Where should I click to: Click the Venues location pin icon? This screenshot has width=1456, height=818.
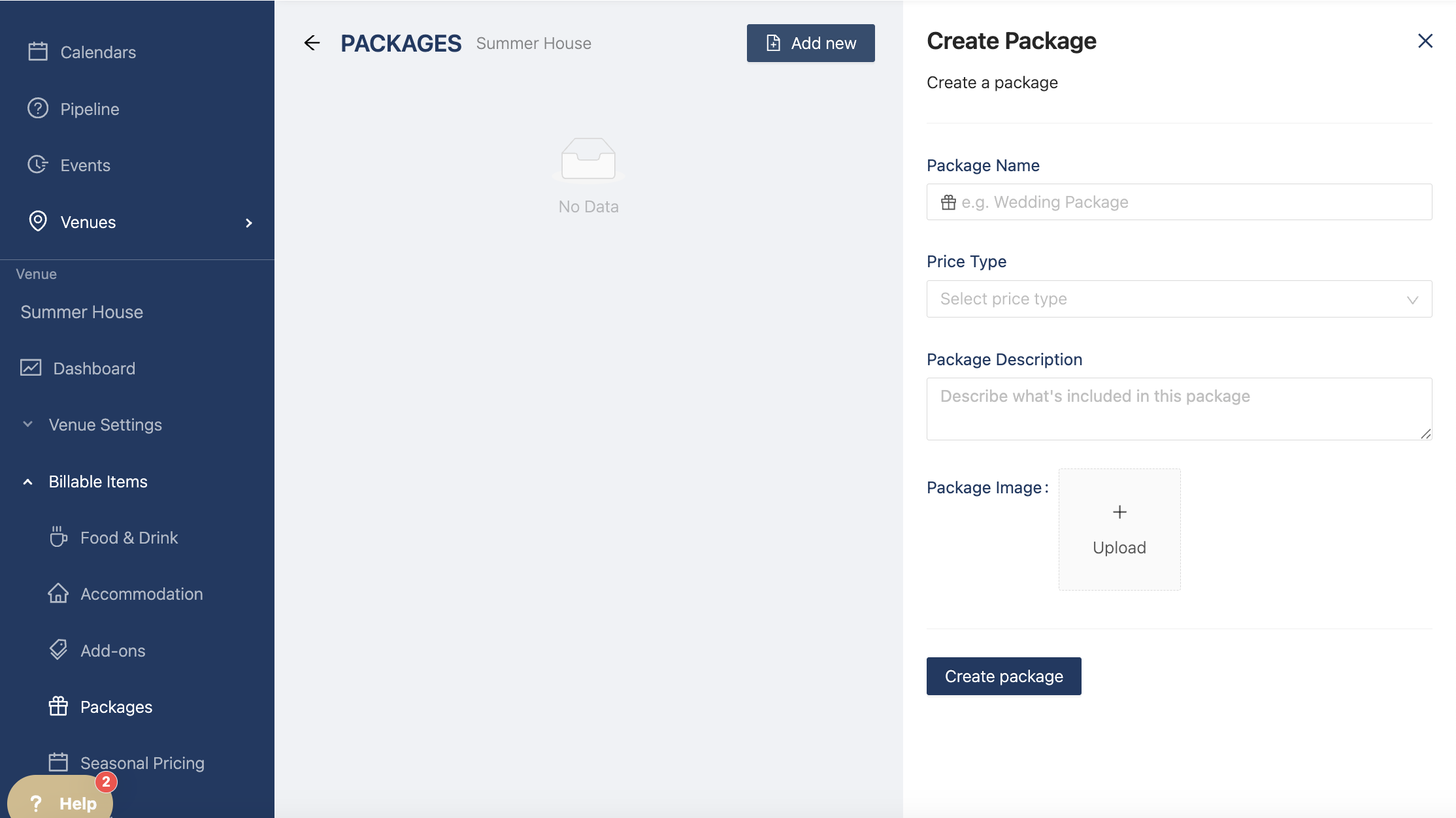(38, 221)
